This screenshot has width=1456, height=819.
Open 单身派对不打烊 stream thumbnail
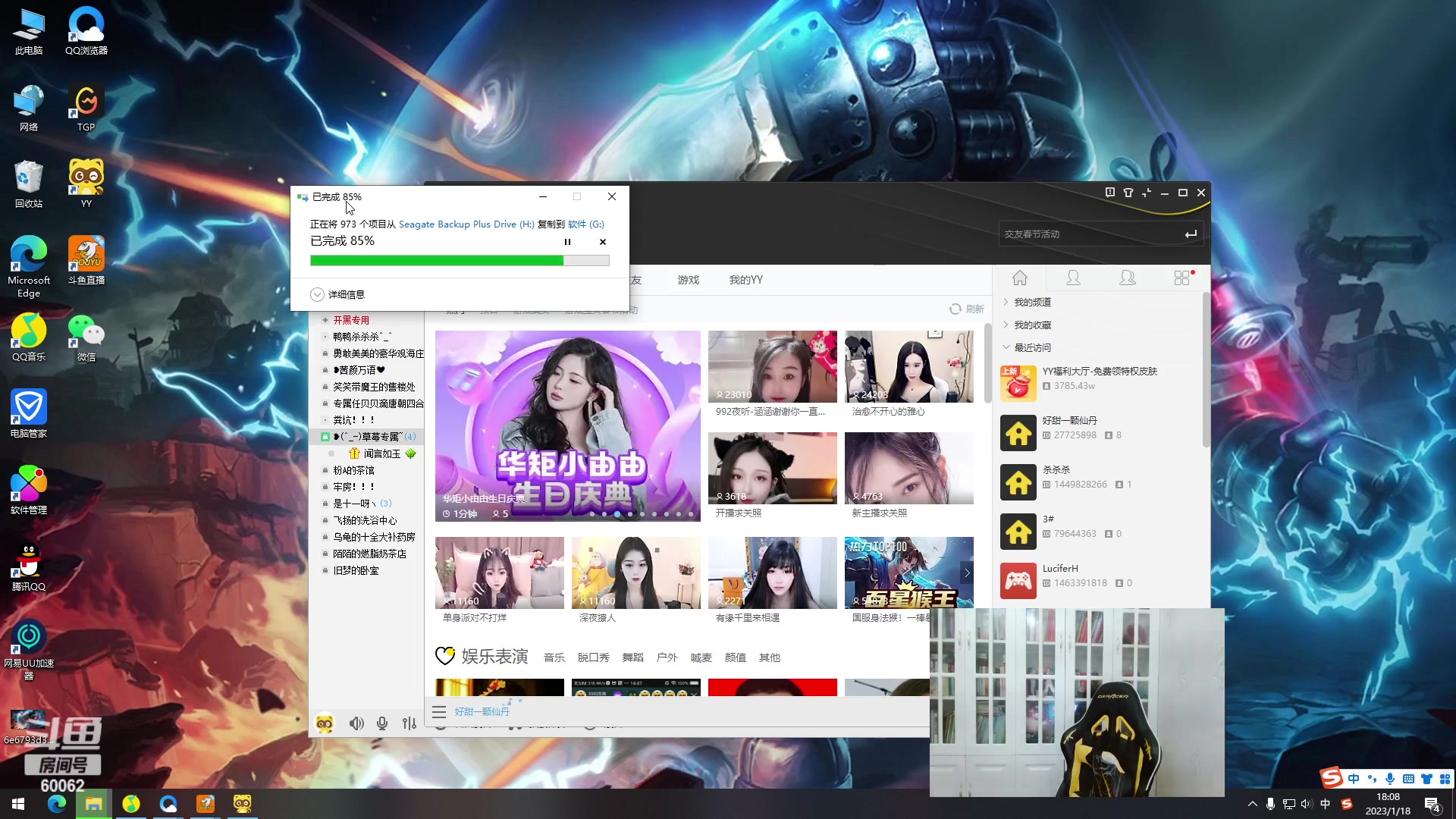coord(500,573)
